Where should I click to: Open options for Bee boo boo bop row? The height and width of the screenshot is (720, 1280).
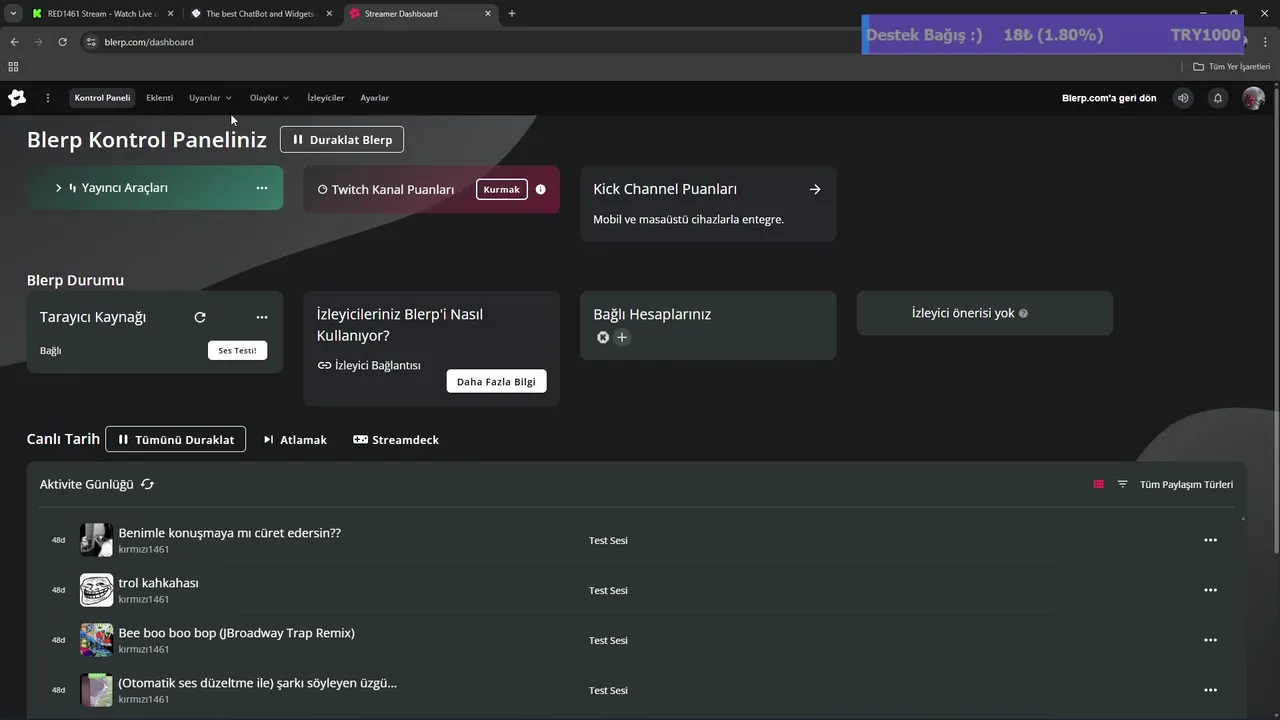[1210, 640]
